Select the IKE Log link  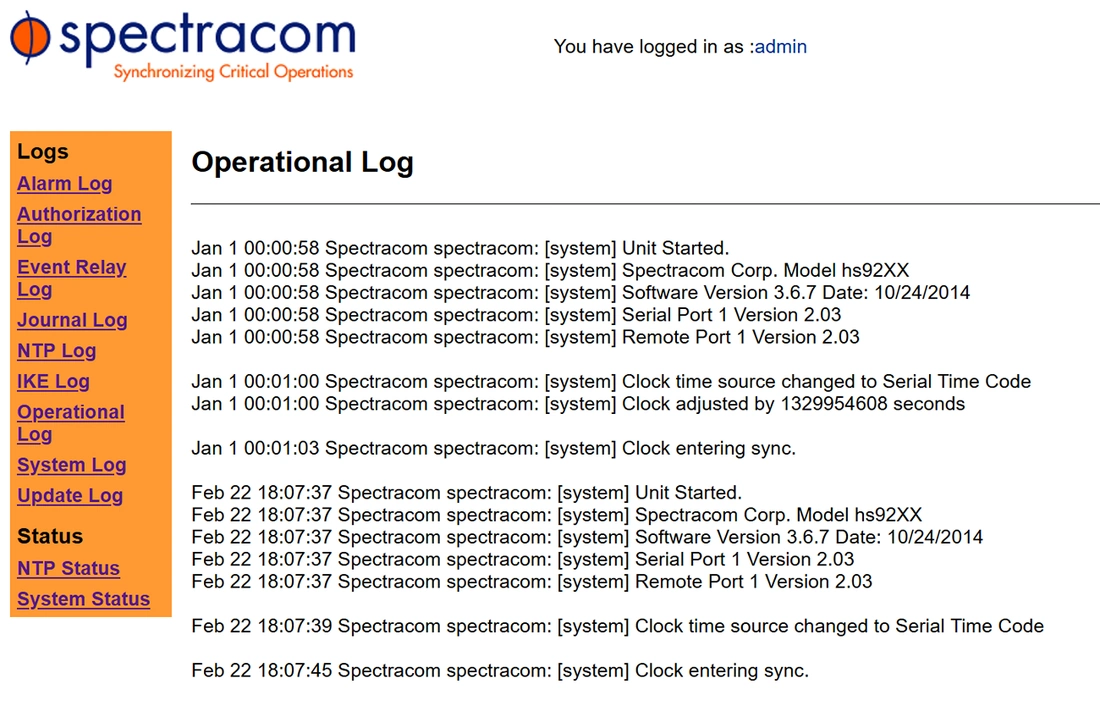click(x=53, y=382)
